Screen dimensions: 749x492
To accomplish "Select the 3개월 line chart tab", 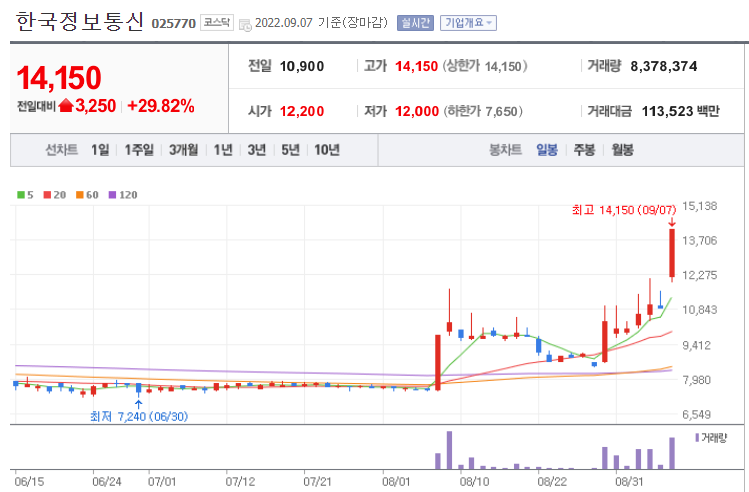I will (x=183, y=150).
